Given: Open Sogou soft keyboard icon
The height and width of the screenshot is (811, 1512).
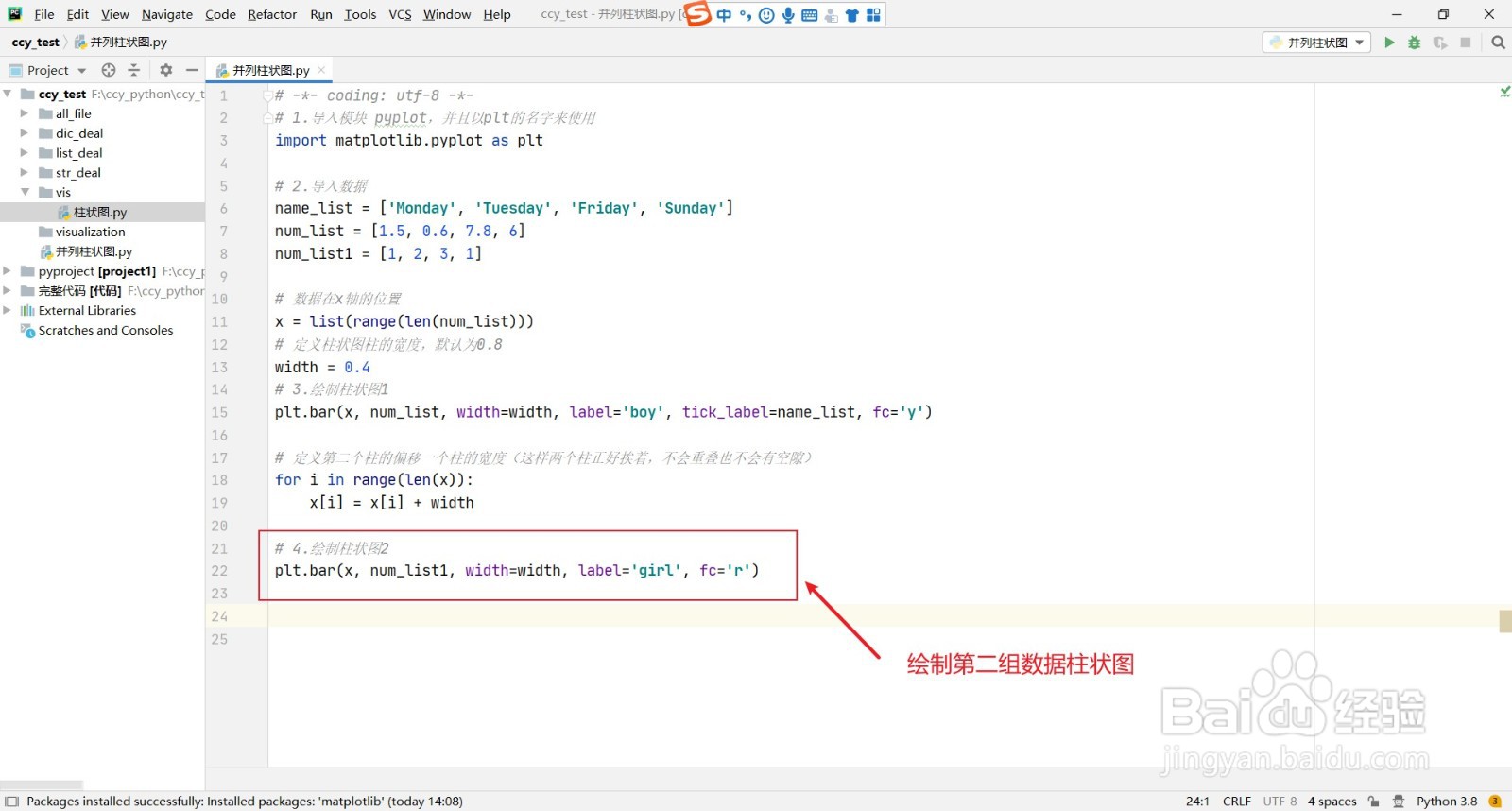Looking at the screenshot, I should click(x=810, y=15).
